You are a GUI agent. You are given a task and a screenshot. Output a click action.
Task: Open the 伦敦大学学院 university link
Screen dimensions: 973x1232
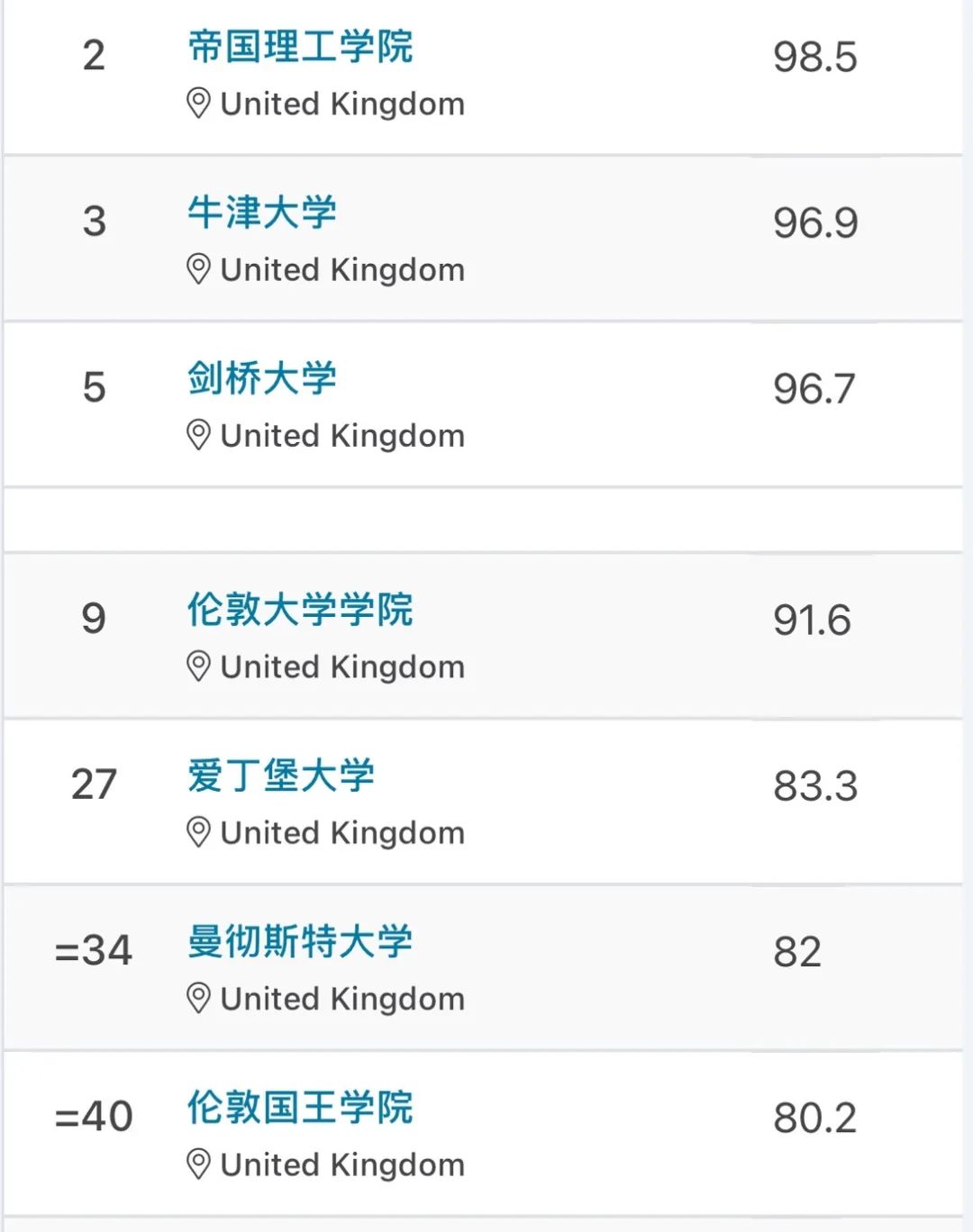[300, 610]
